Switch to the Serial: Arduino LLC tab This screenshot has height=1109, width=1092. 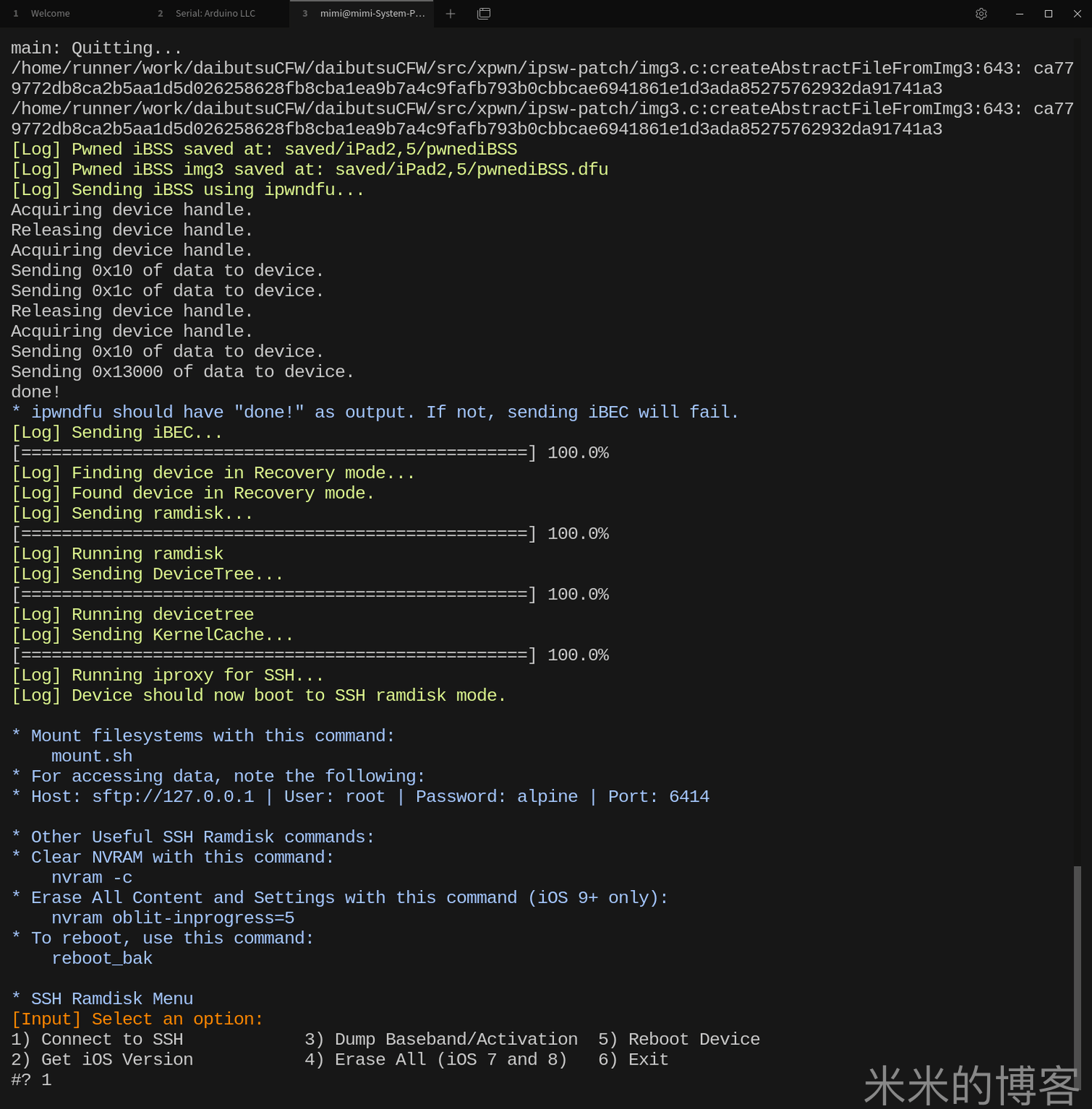215,14
